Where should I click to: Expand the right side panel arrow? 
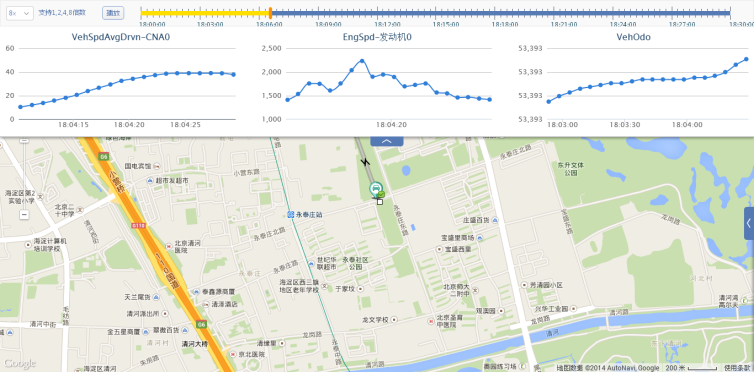(749, 223)
